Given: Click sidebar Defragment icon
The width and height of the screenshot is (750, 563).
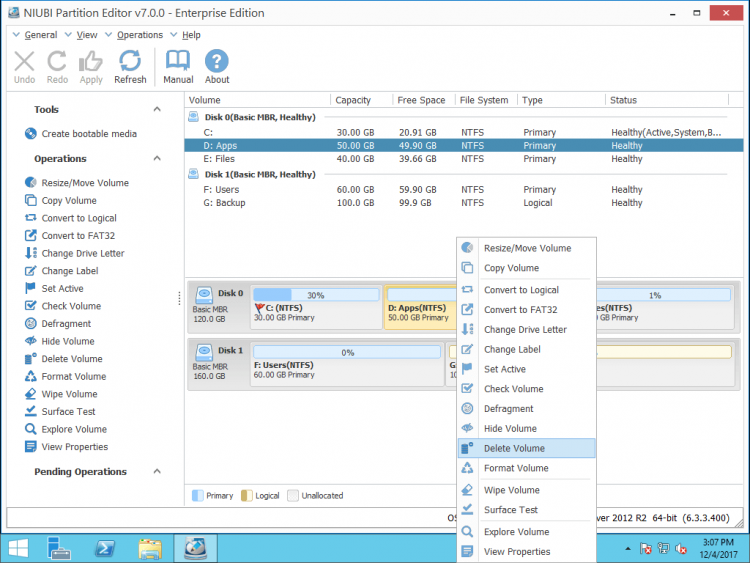Looking at the screenshot, I should click(x=31, y=323).
